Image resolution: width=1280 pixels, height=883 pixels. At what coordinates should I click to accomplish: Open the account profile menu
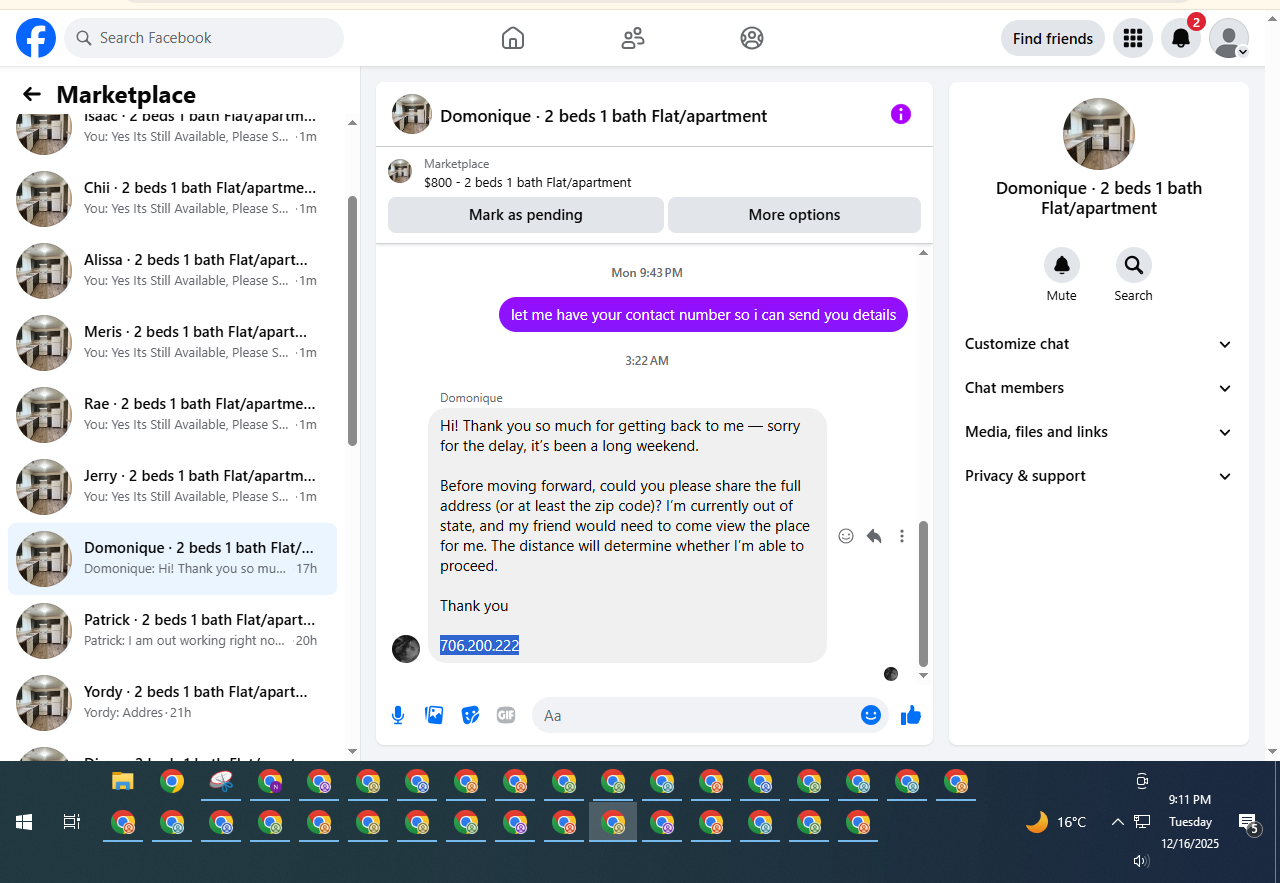tap(1229, 38)
